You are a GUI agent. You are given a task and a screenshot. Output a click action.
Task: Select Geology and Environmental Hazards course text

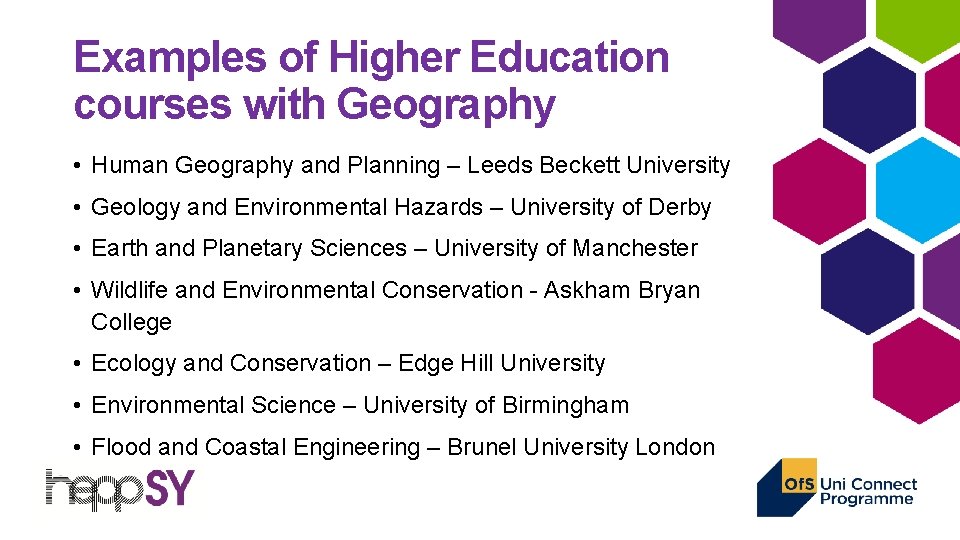[x=287, y=208]
